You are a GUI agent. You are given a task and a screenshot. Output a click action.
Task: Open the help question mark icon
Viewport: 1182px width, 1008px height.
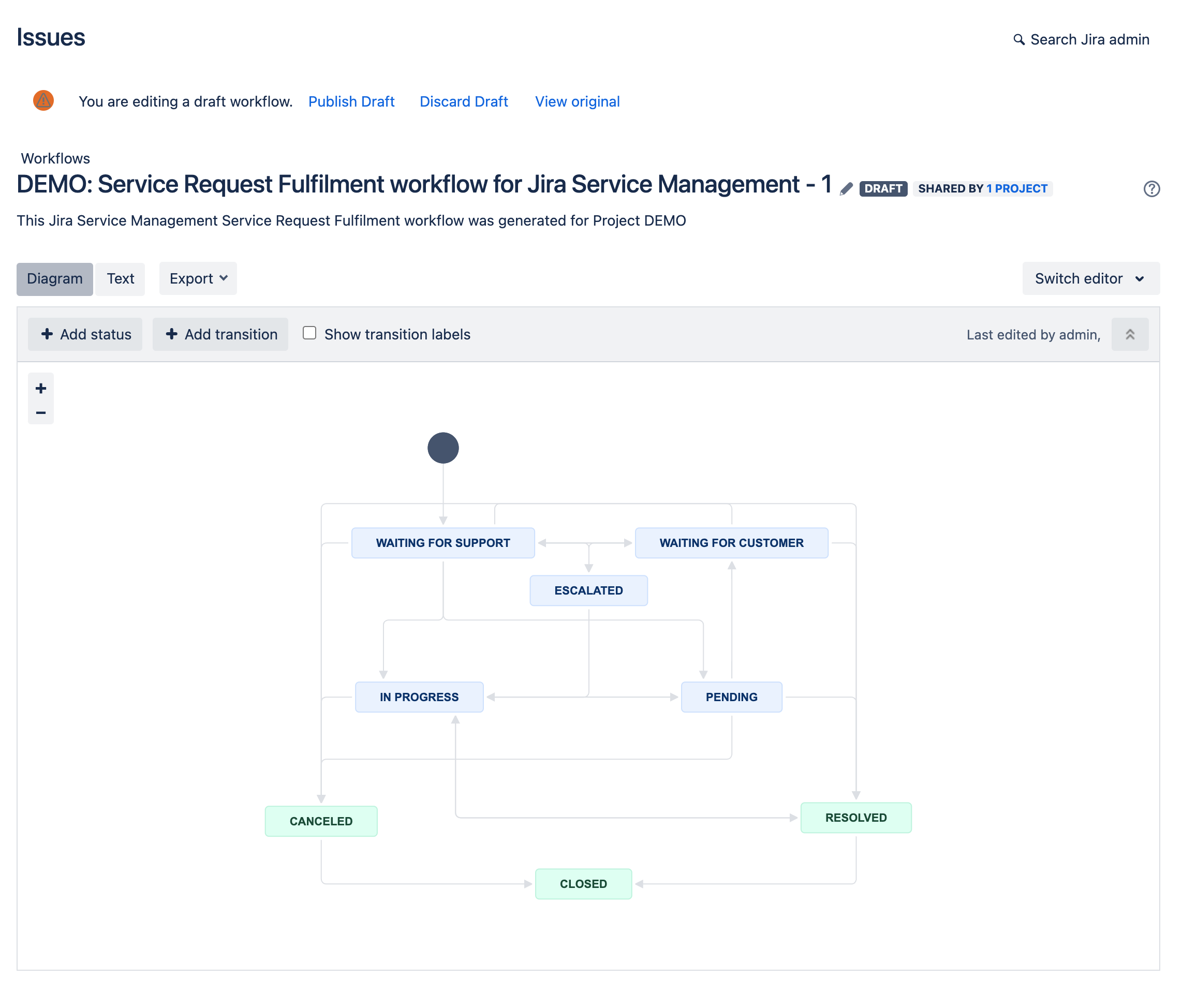pyautogui.click(x=1151, y=189)
